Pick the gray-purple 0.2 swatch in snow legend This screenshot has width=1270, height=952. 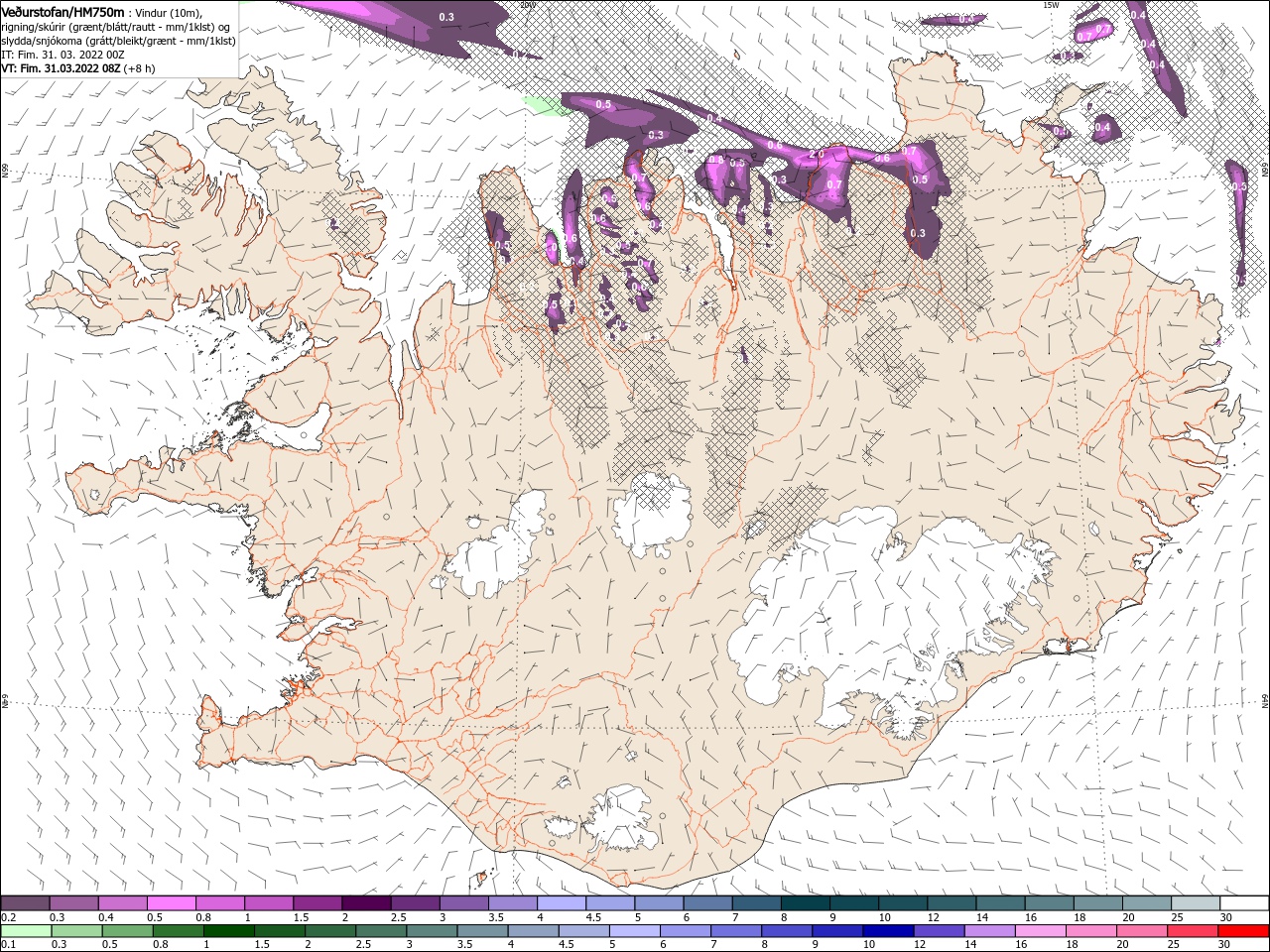coord(25,903)
